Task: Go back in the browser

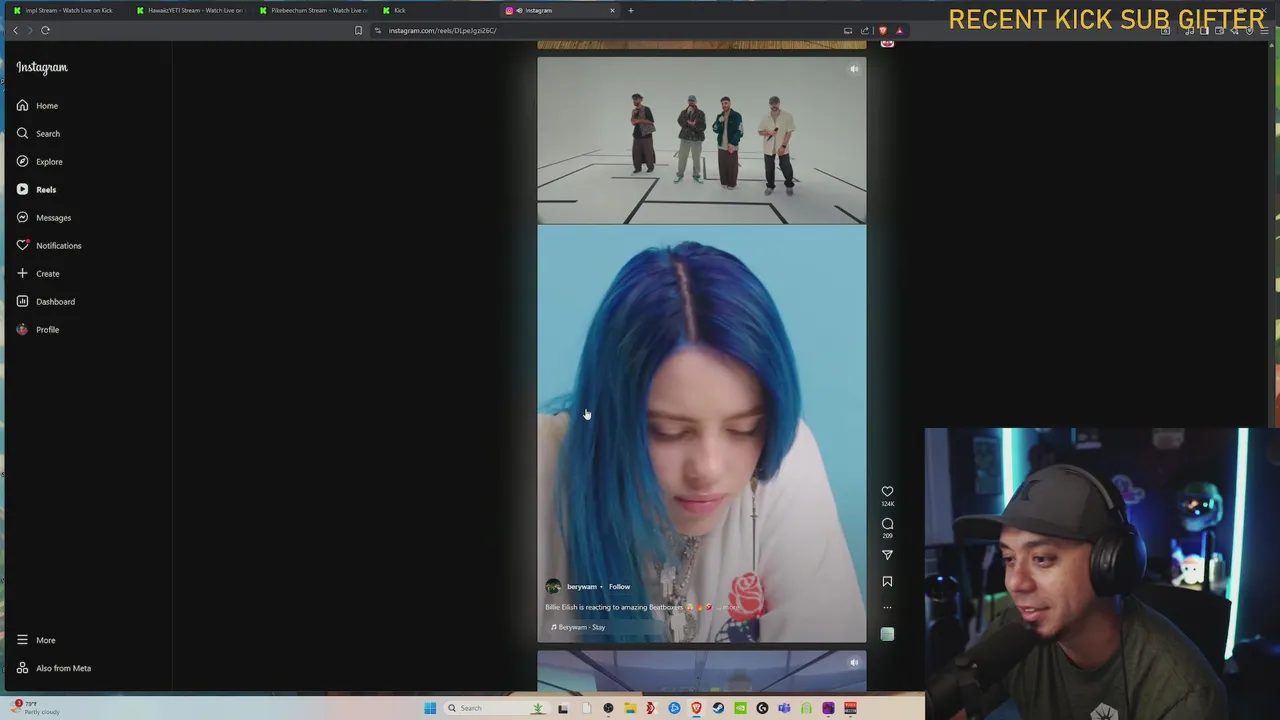Action: tap(15, 30)
